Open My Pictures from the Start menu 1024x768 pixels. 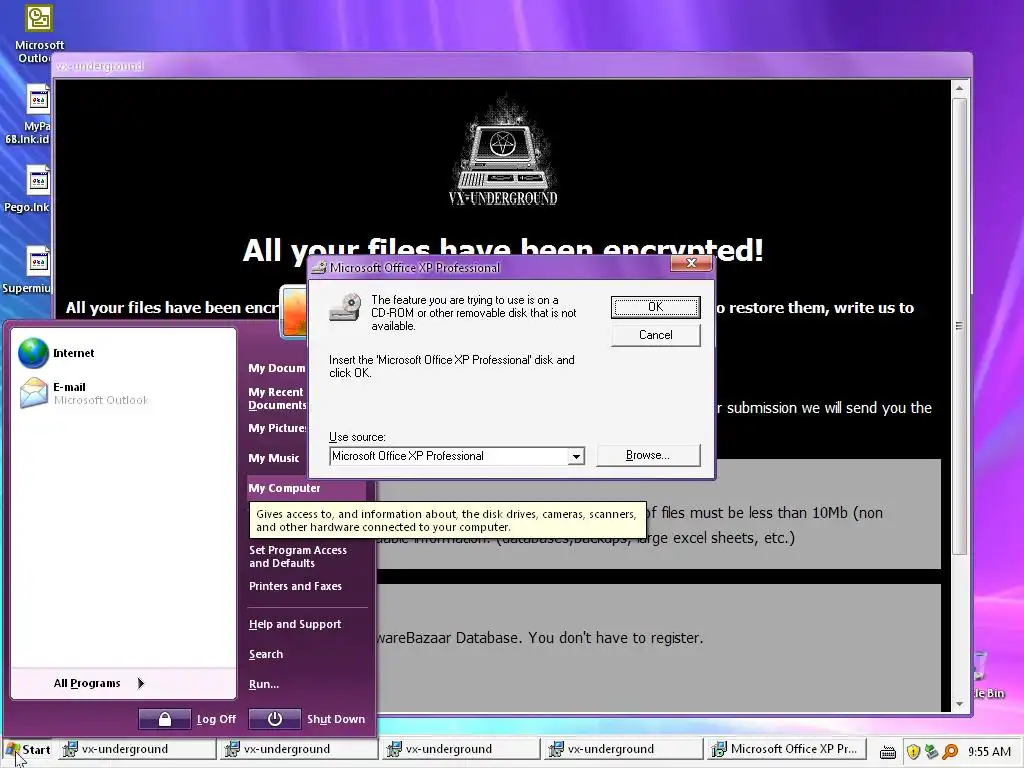pos(277,428)
